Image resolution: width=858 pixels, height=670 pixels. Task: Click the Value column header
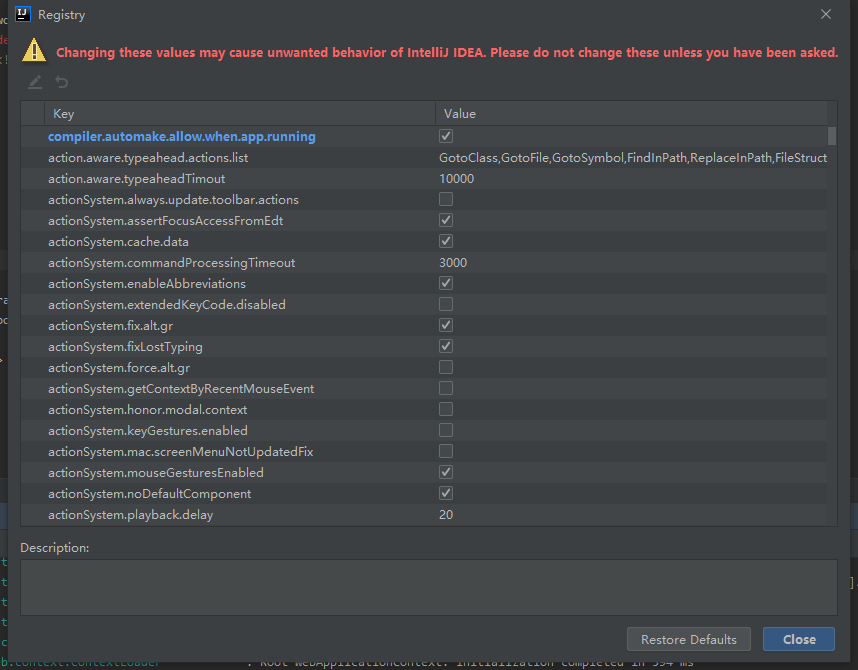coord(631,114)
